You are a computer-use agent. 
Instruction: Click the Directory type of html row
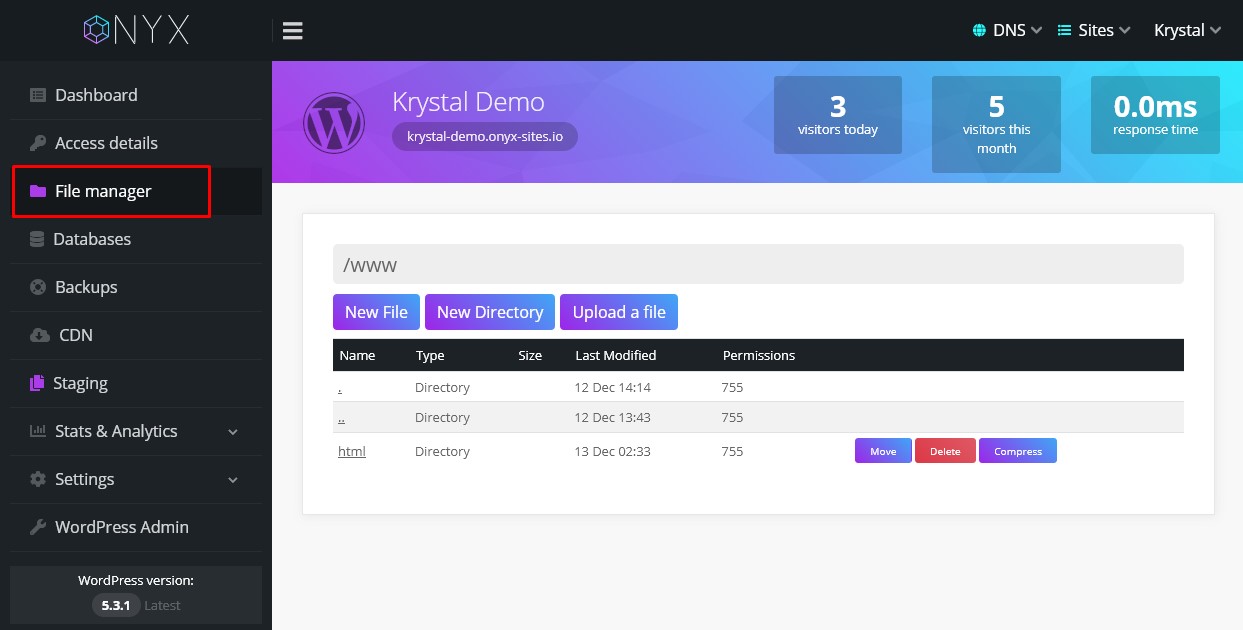coord(442,451)
